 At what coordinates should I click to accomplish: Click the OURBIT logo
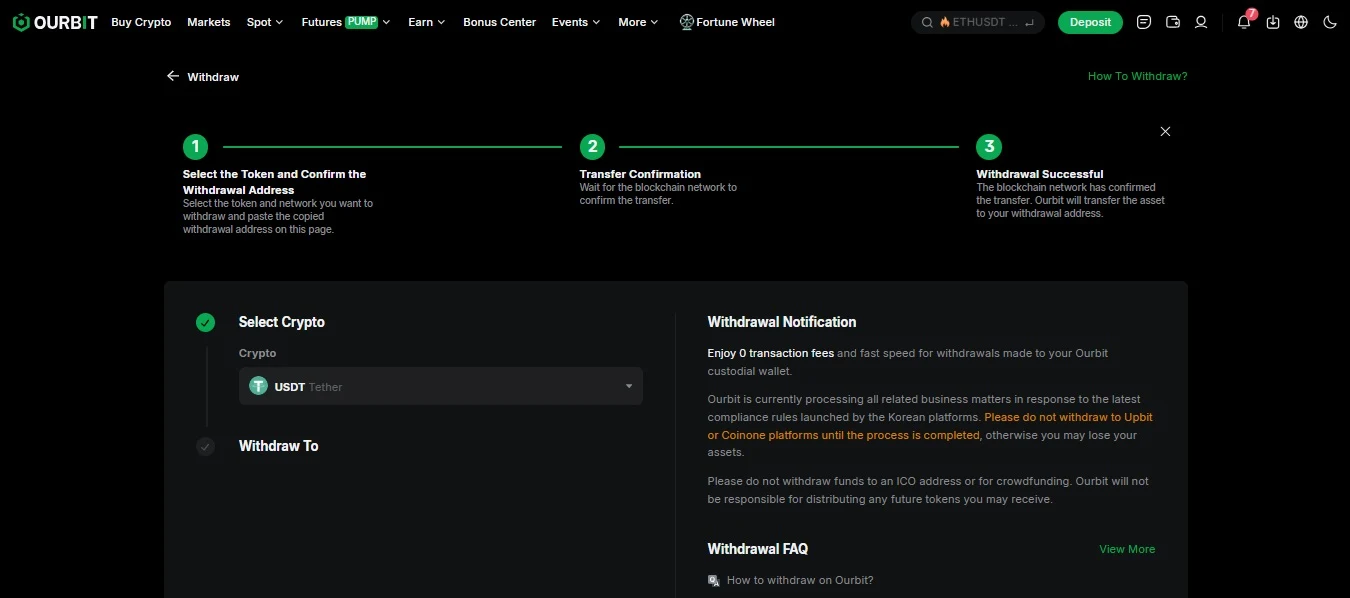(55, 22)
